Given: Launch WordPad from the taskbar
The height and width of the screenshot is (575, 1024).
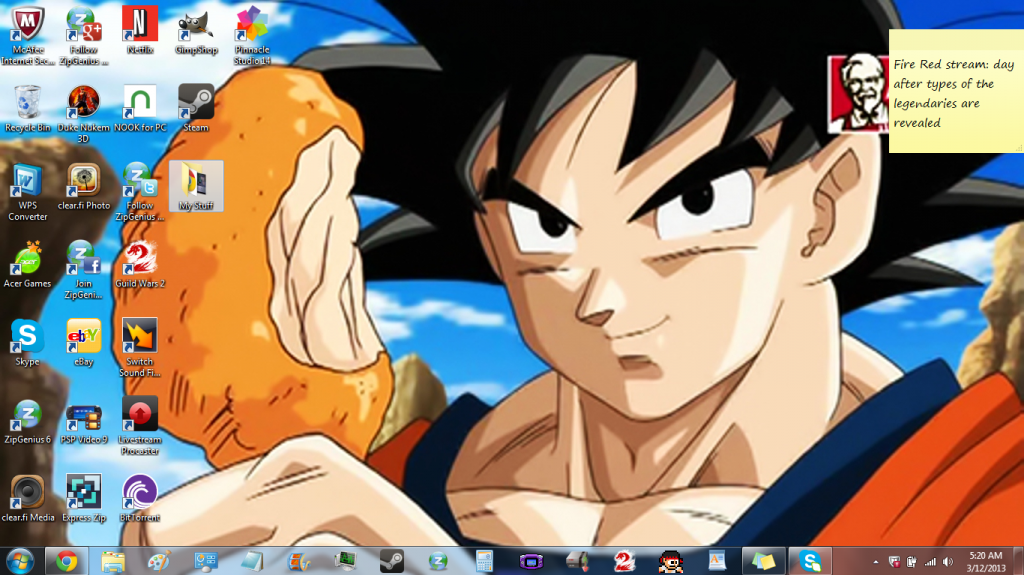Looking at the screenshot, I should click(716, 561).
